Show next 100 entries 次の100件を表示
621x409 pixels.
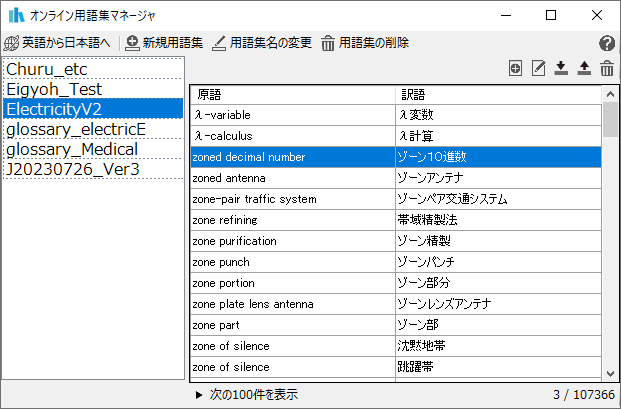(247, 395)
